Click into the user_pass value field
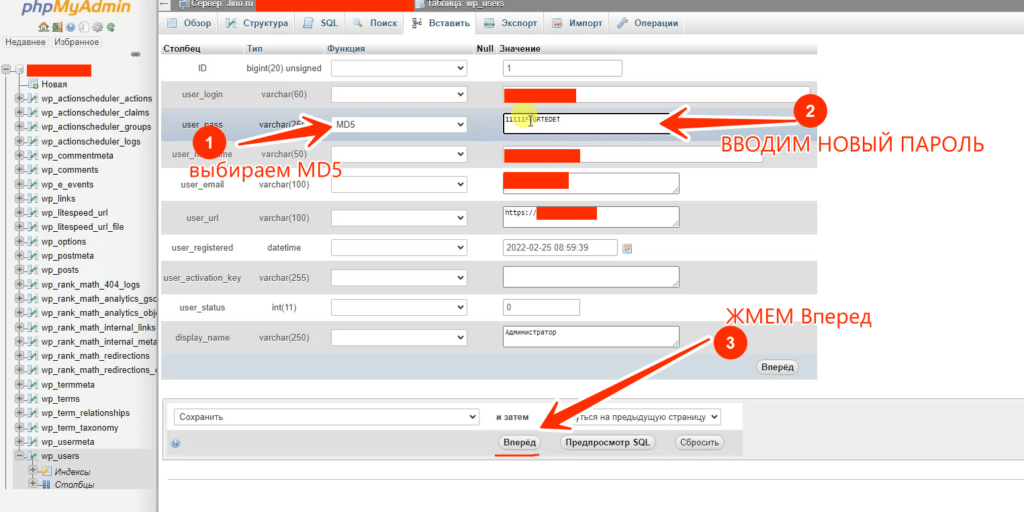Image resolution: width=1024 pixels, height=512 pixels. (x=580, y=123)
